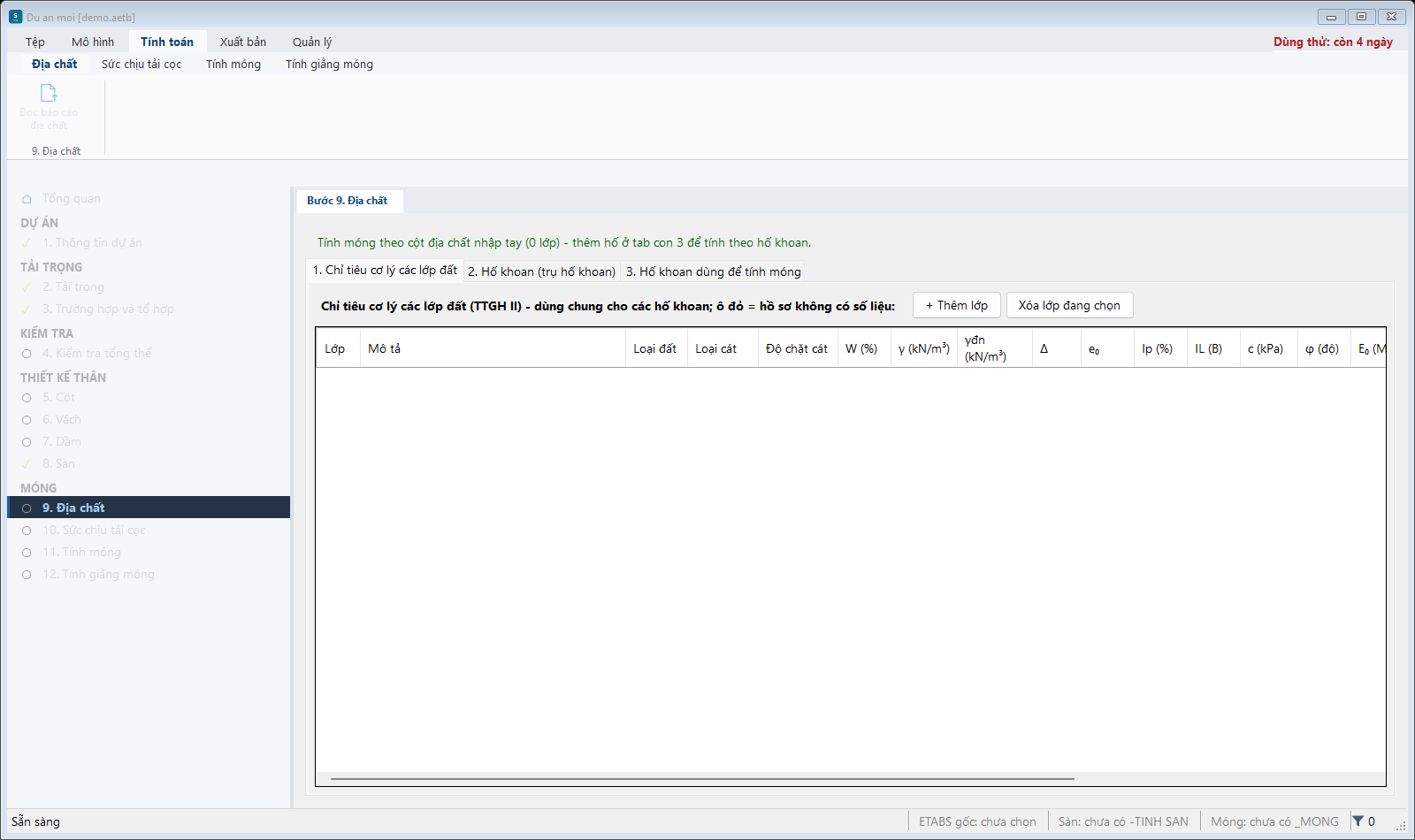This screenshot has width=1415, height=840.
Task: Click the Xóa lớp đang chọn button
Action: (1069, 305)
